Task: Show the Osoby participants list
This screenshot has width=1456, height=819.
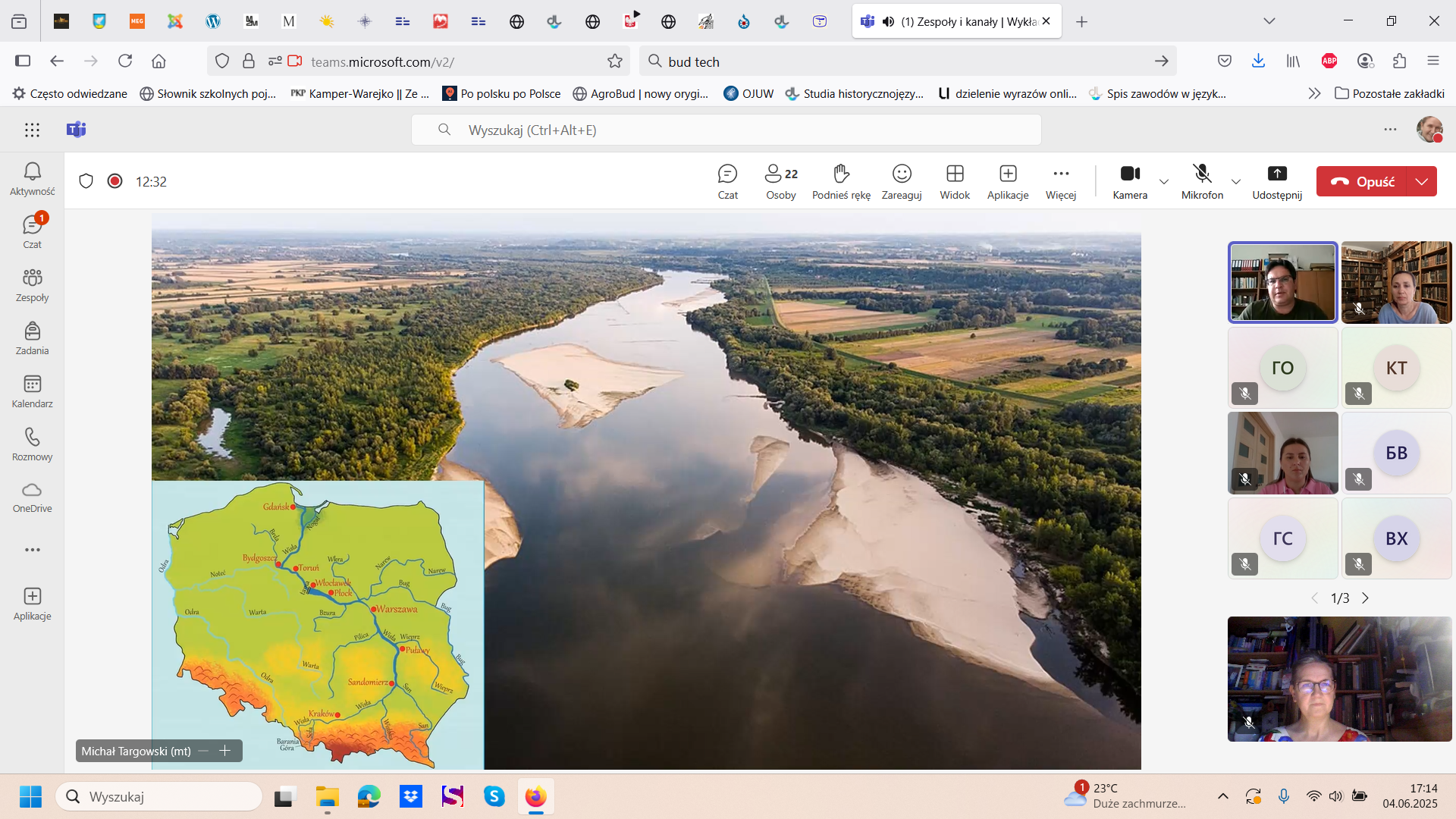Action: [781, 182]
